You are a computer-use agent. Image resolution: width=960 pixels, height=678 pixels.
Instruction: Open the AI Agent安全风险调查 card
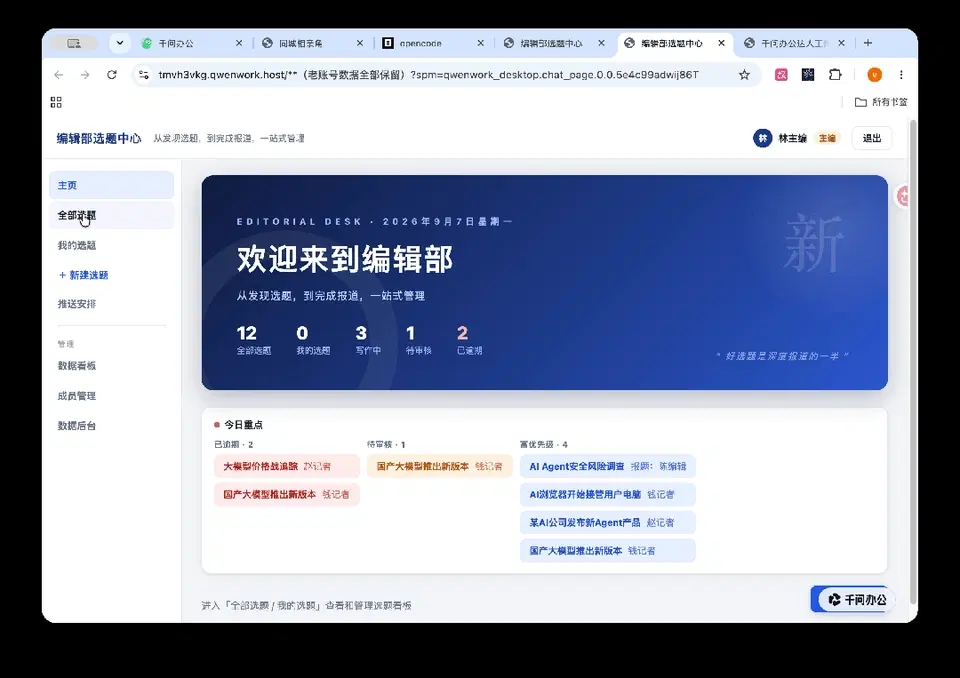(607, 466)
